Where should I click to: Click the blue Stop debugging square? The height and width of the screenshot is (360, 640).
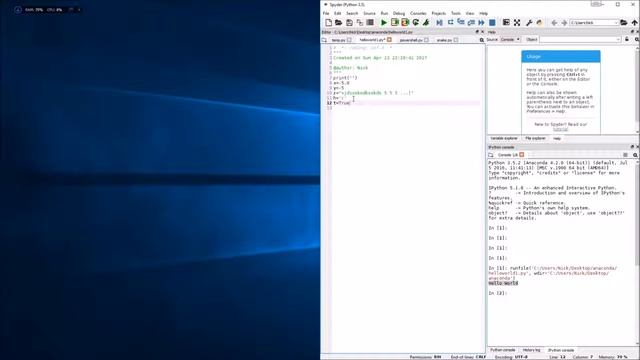pyautogui.click(x=492, y=23)
